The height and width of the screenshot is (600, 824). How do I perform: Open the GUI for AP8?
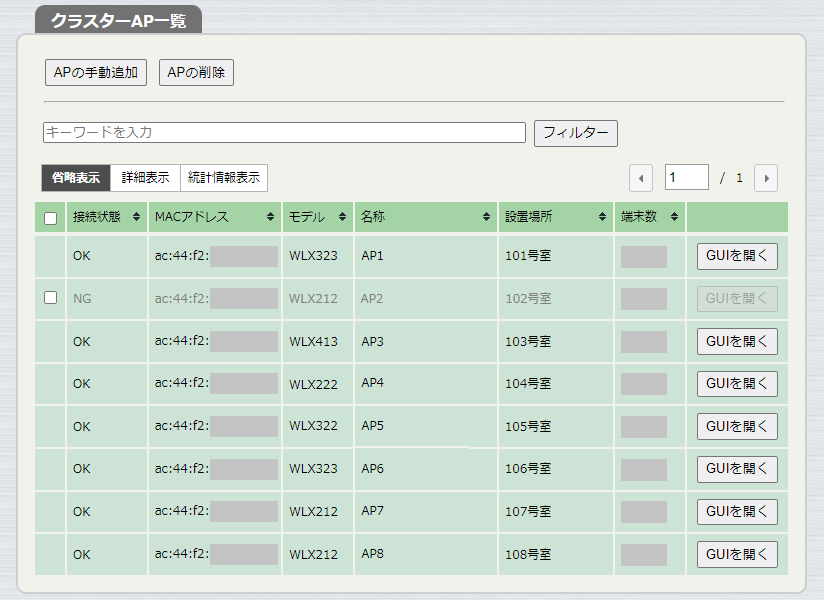click(737, 554)
